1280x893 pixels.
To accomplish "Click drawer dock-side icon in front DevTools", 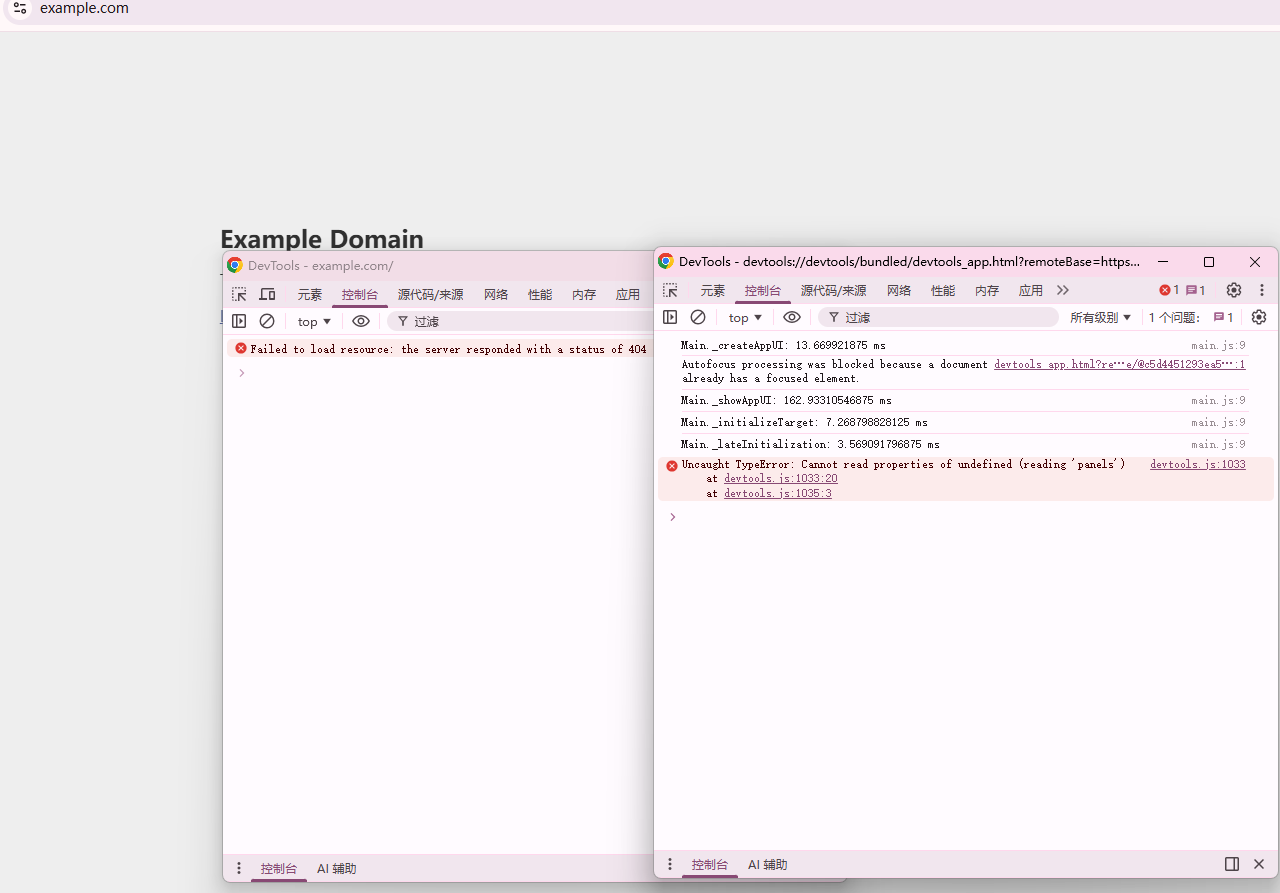I will (x=1232, y=864).
